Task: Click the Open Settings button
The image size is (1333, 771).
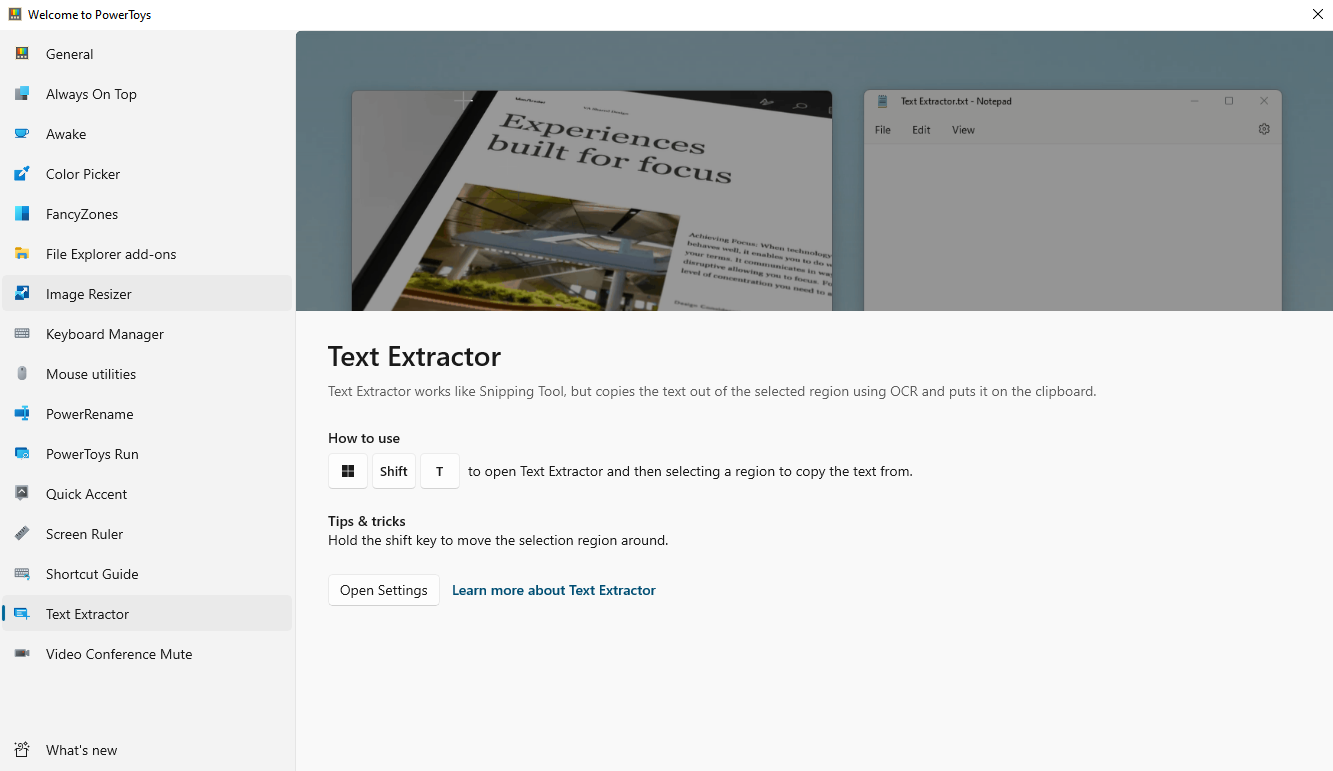Action: point(384,590)
